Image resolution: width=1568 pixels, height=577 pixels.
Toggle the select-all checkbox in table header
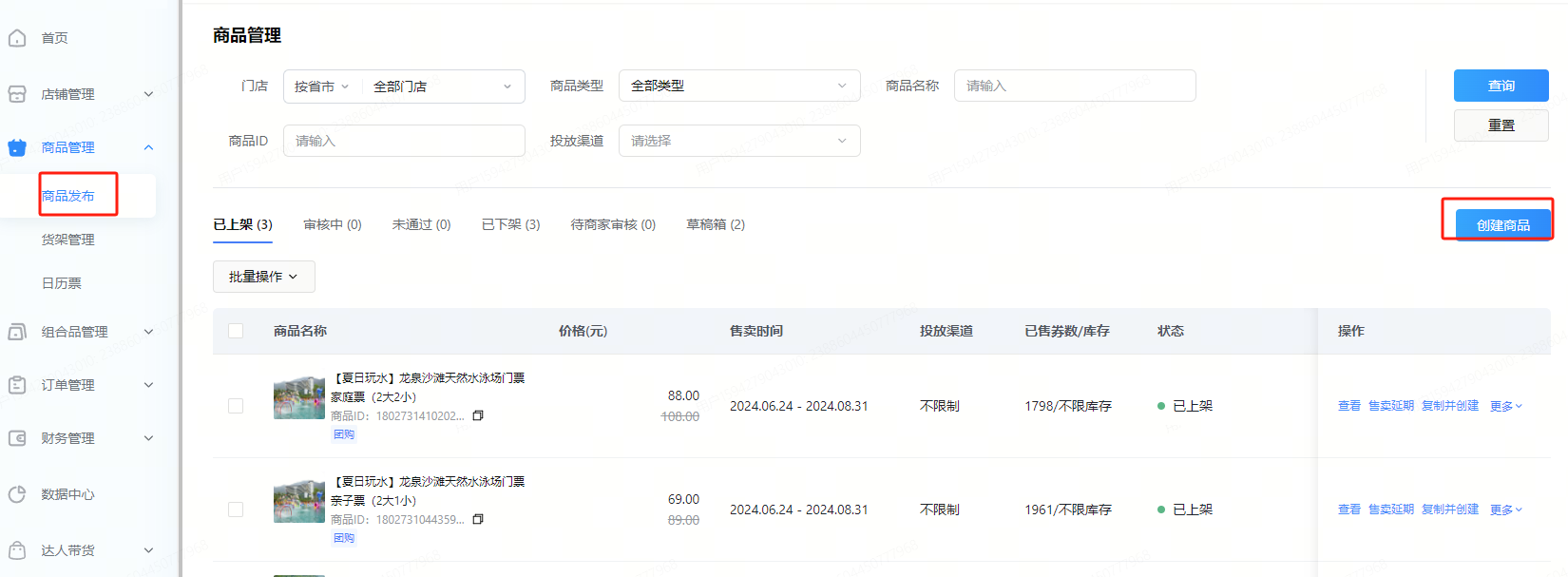[236, 331]
